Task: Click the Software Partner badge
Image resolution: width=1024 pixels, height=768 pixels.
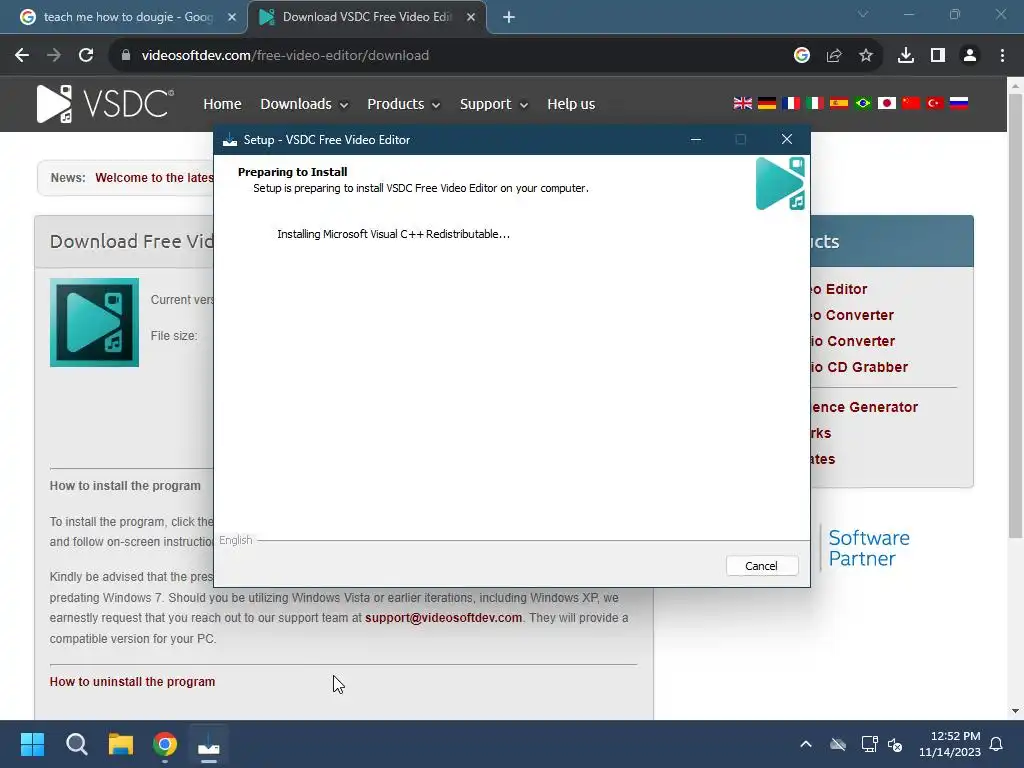Action: pos(869,548)
